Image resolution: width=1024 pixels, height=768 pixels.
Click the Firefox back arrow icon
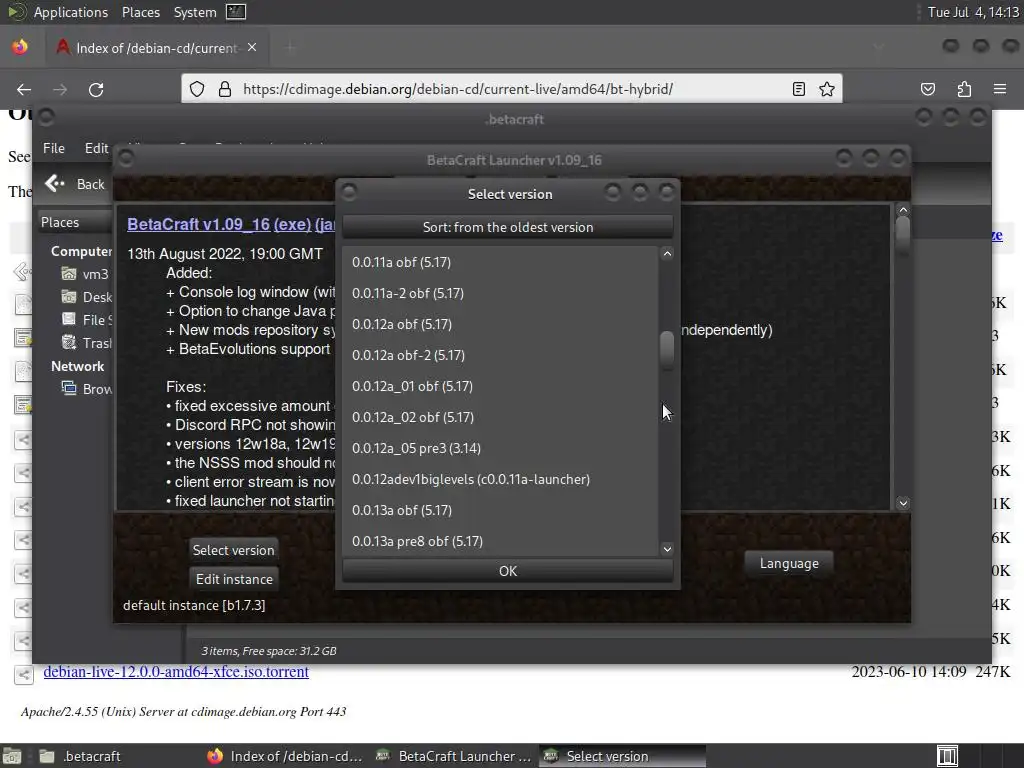24,89
